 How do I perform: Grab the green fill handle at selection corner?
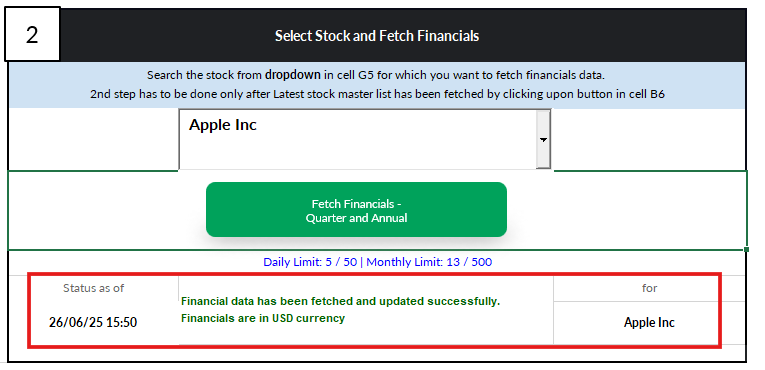click(746, 249)
